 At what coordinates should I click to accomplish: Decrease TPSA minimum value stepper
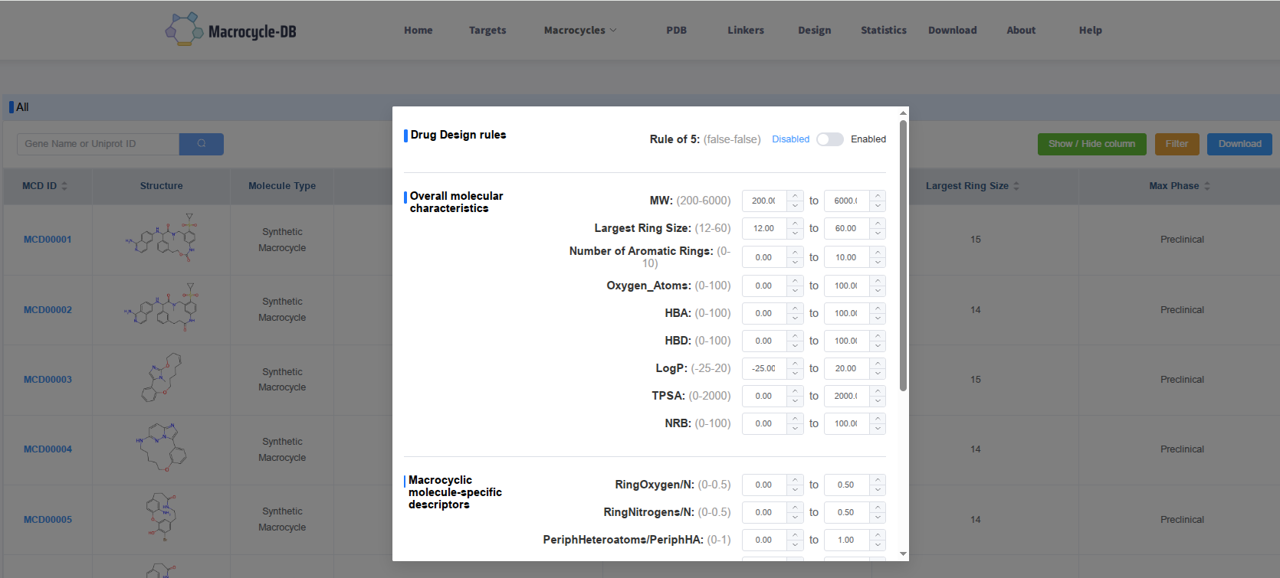[795, 401]
